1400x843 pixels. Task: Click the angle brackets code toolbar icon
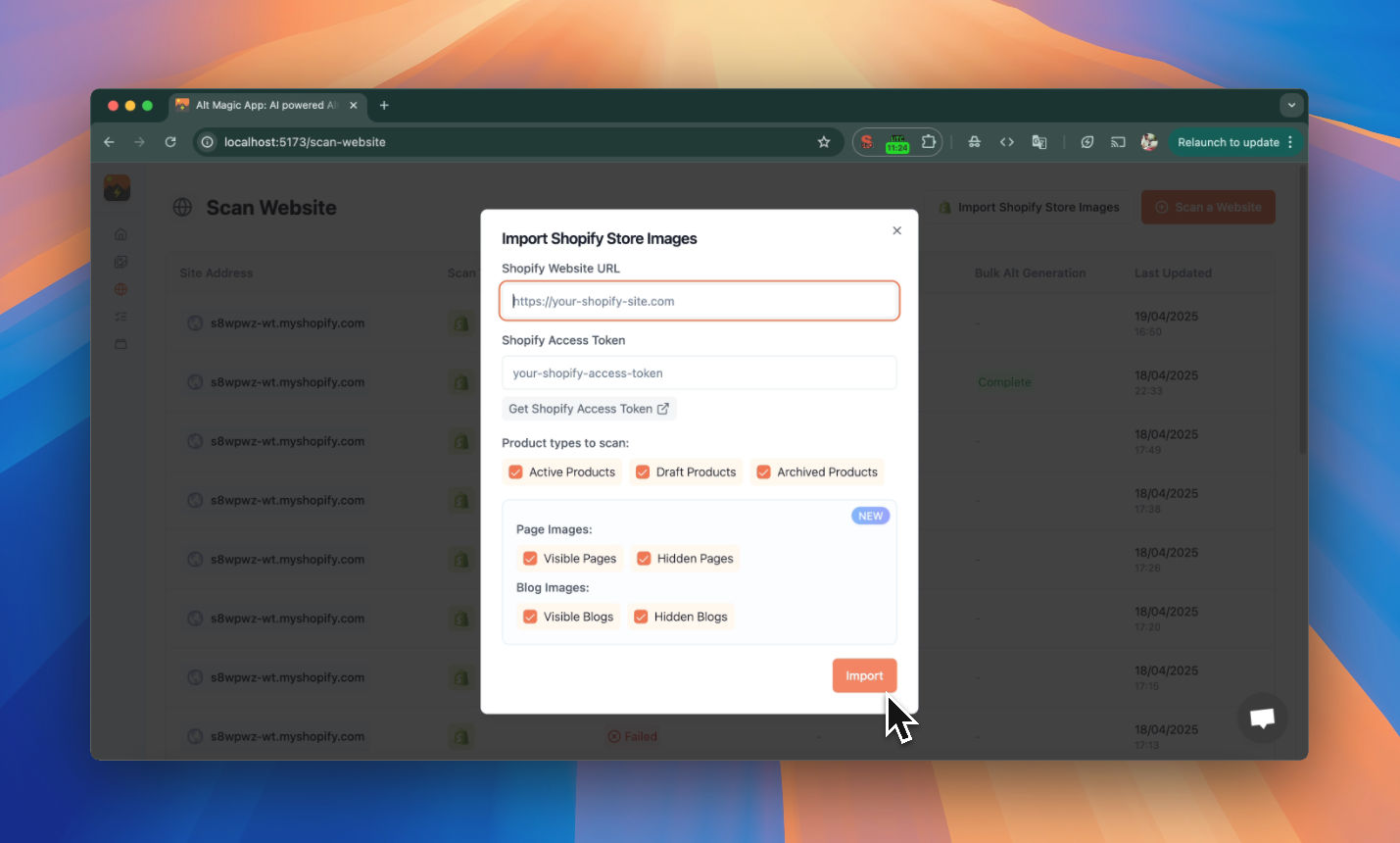[x=1007, y=142]
